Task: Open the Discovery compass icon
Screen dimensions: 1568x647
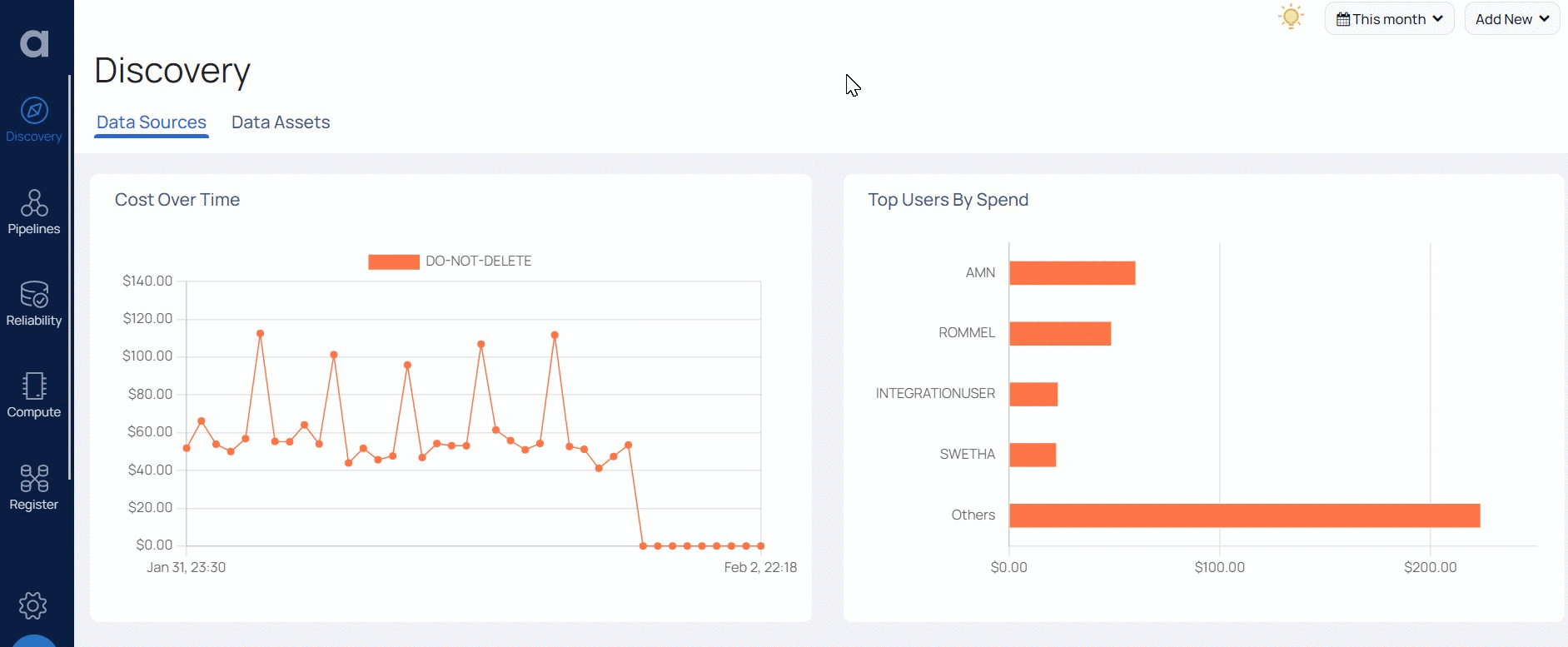Action: (34, 110)
